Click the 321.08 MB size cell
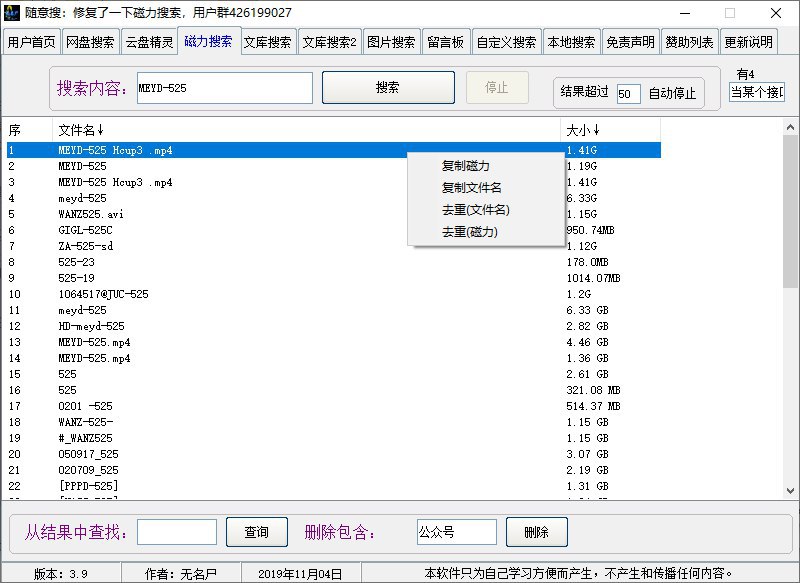Image resolution: width=800 pixels, height=583 pixels. pyautogui.click(x=593, y=390)
